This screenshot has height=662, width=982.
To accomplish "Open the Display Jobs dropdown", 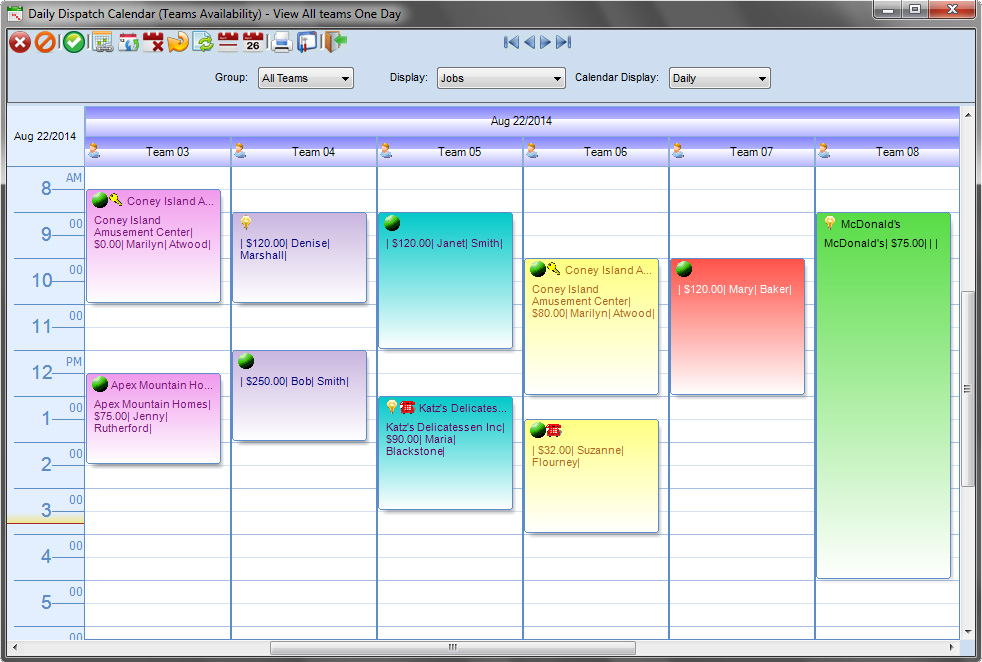I will (501, 78).
